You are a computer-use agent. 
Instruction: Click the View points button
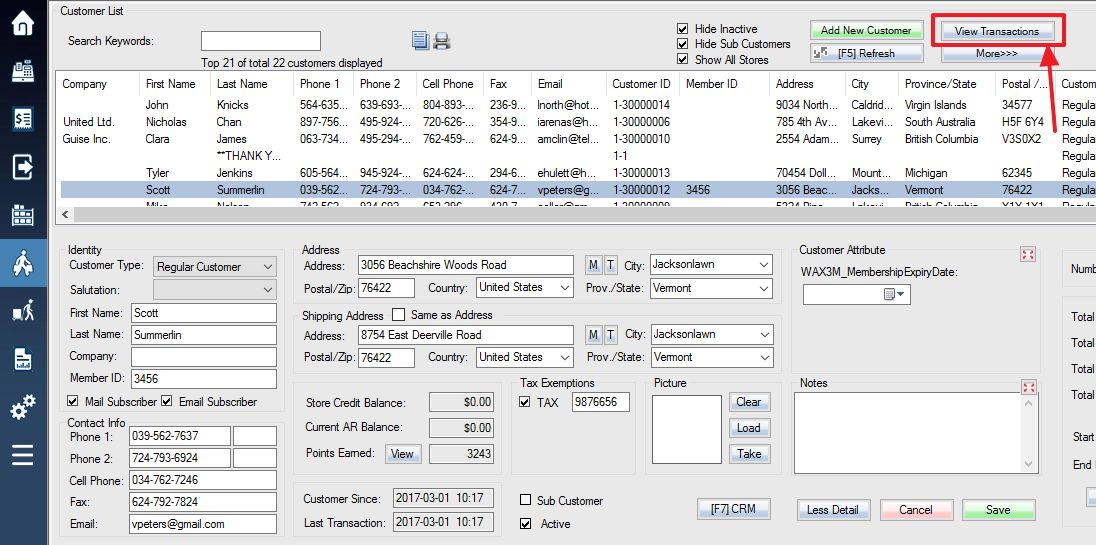402,453
